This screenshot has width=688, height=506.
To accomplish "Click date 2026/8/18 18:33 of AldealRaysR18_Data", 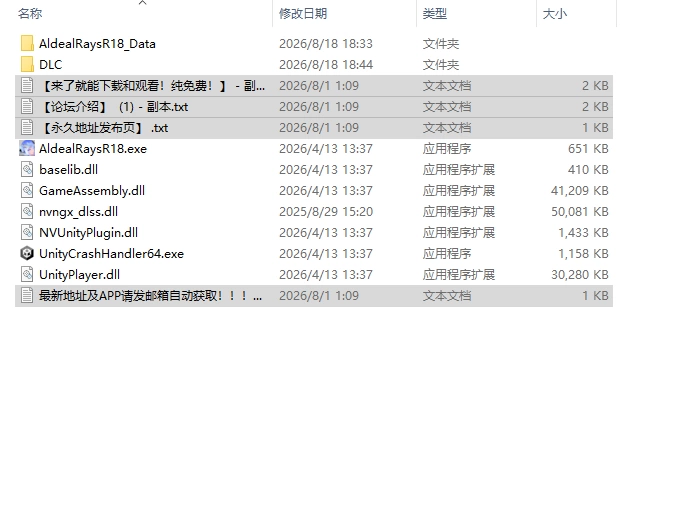I will (x=326, y=44).
